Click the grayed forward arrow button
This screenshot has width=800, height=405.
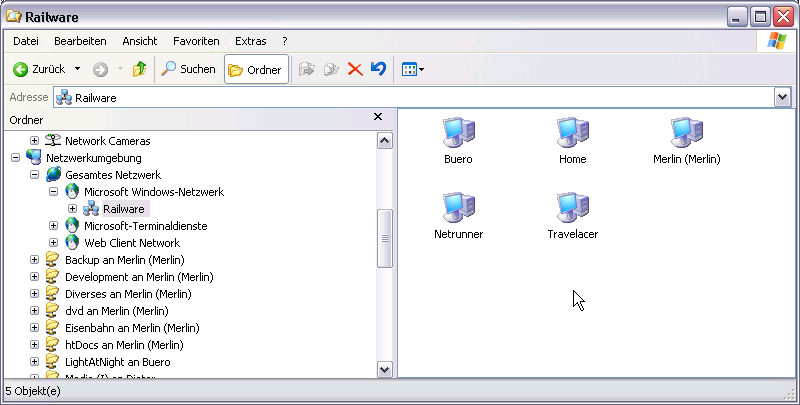pyautogui.click(x=101, y=69)
